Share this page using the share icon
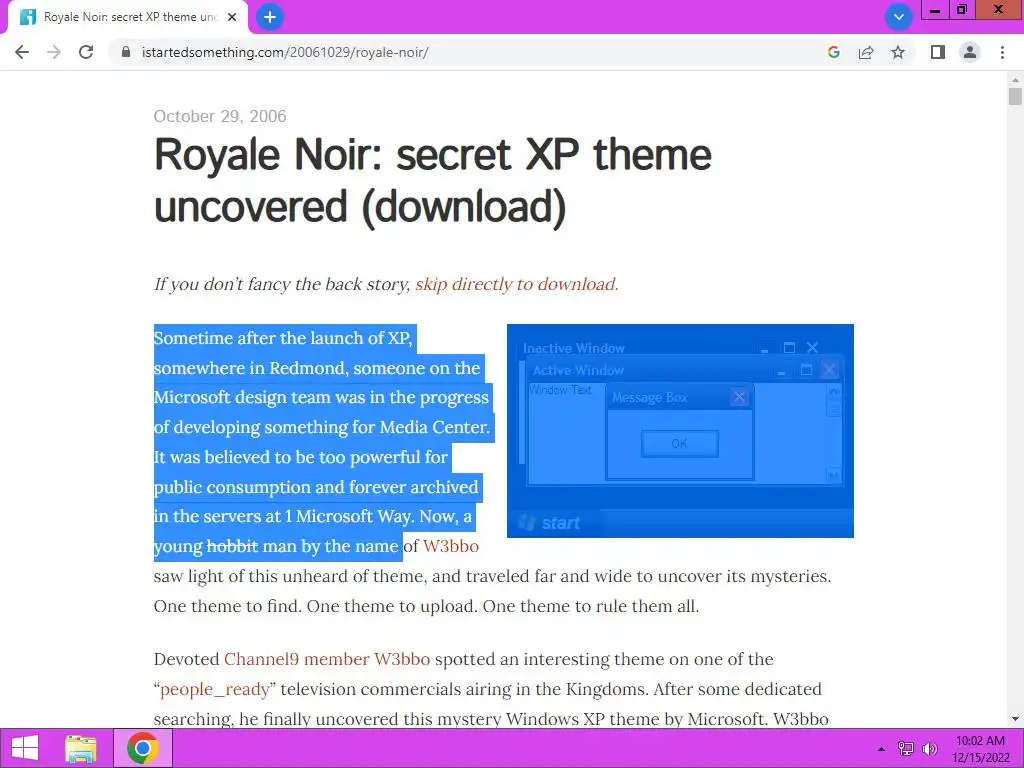 point(866,52)
